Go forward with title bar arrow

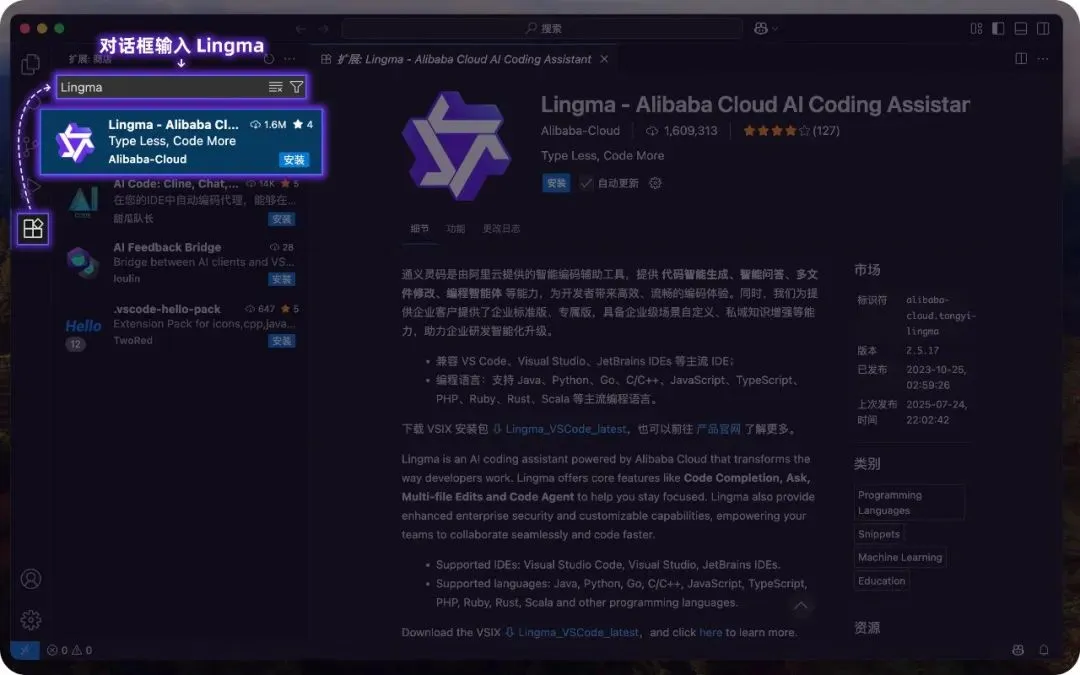(323, 28)
